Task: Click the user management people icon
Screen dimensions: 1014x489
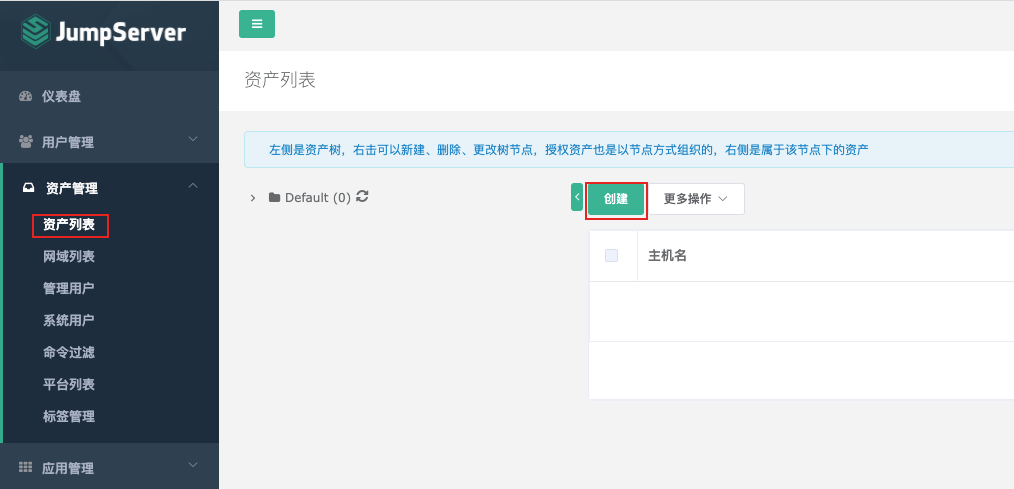Action: (x=26, y=142)
